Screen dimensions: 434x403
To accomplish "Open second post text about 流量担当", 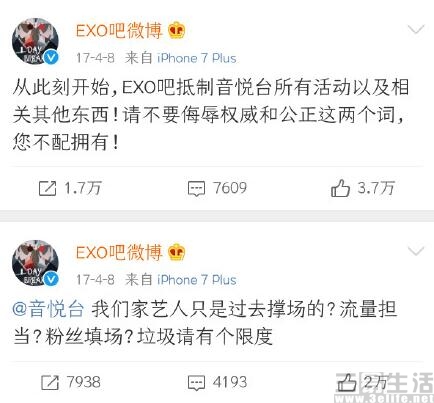I will tap(205, 322).
